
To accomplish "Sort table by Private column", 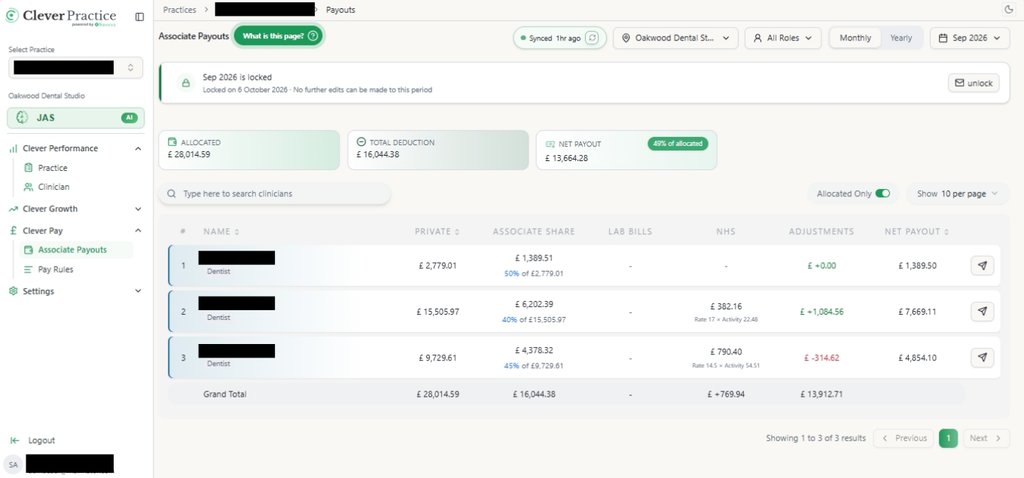I will click(437, 231).
